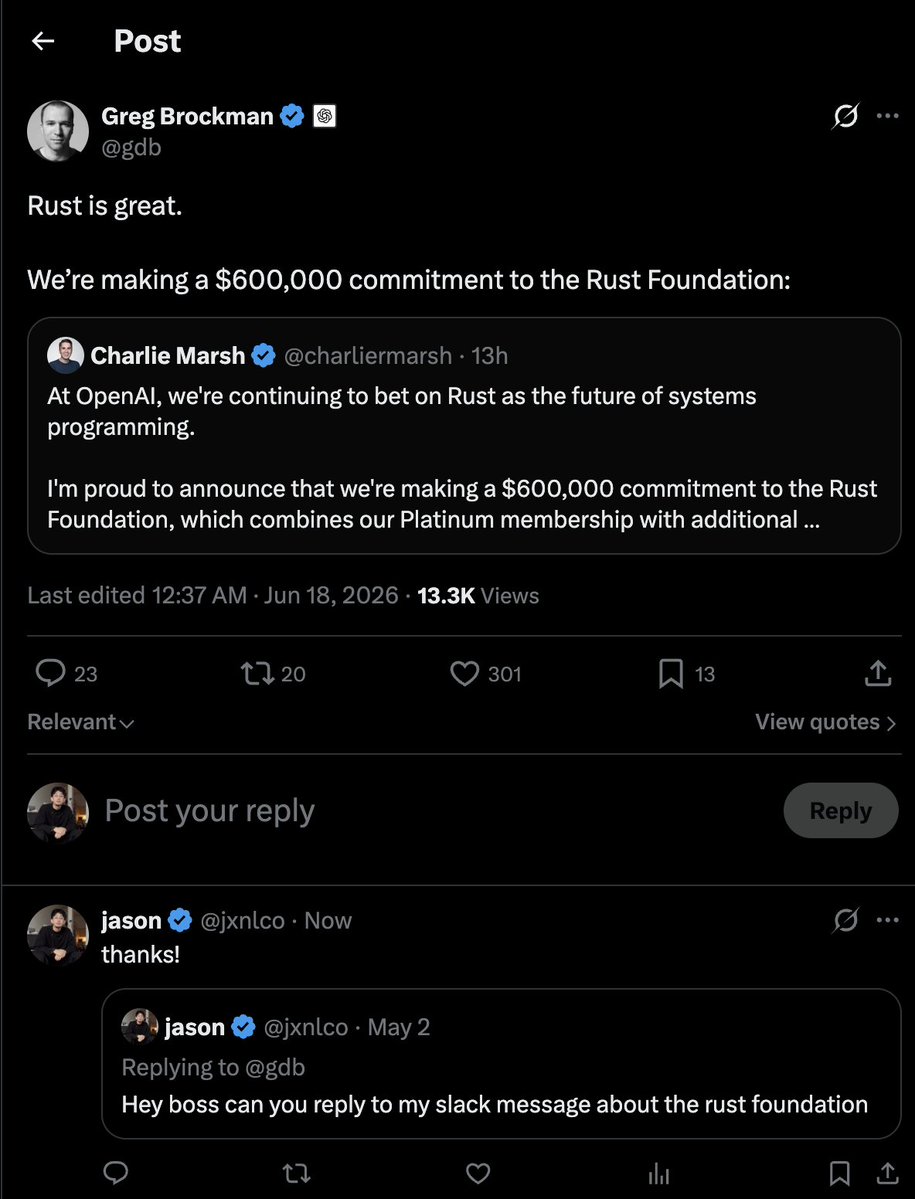Bookmark the post with 13 bookmarks
Image resolution: width=915 pixels, height=1199 pixels.
click(686, 674)
